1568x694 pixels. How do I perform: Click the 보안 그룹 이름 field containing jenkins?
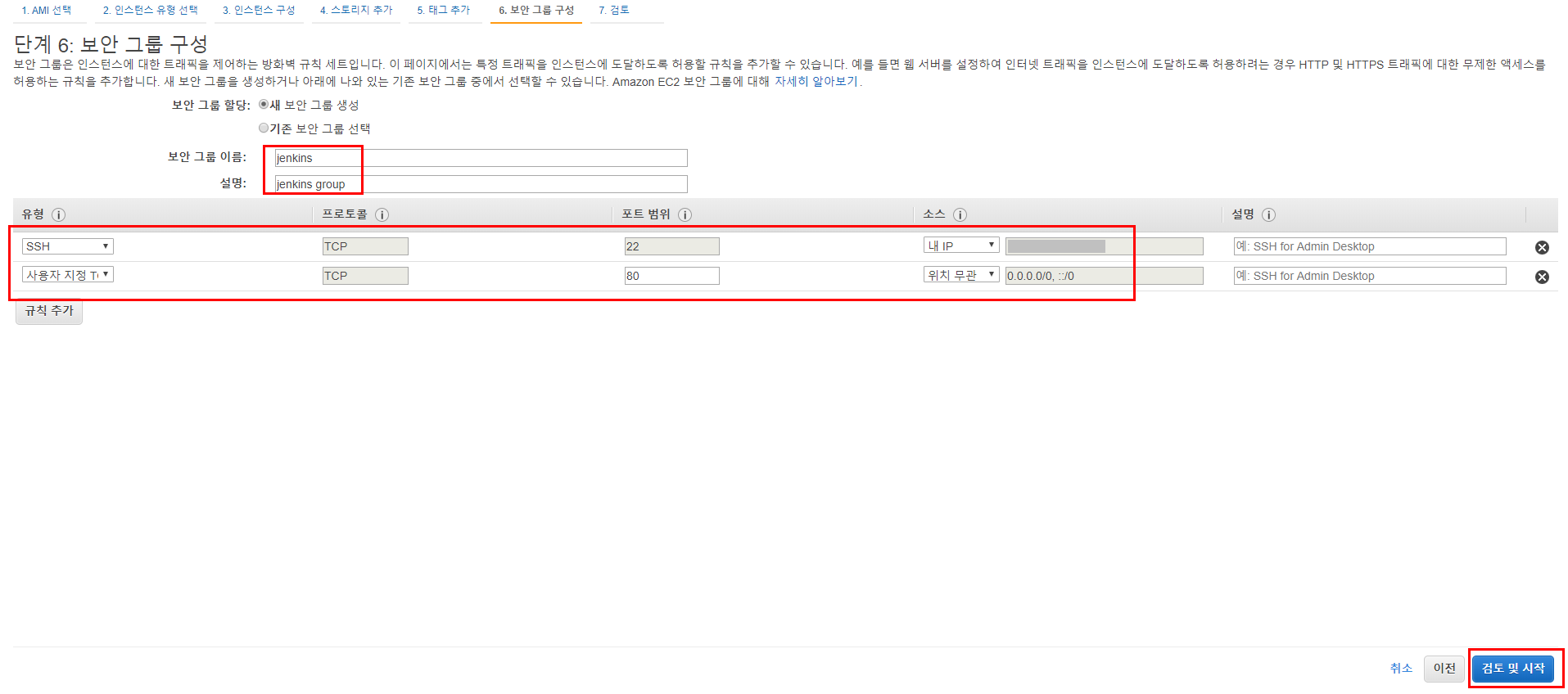click(x=481, y=158)
